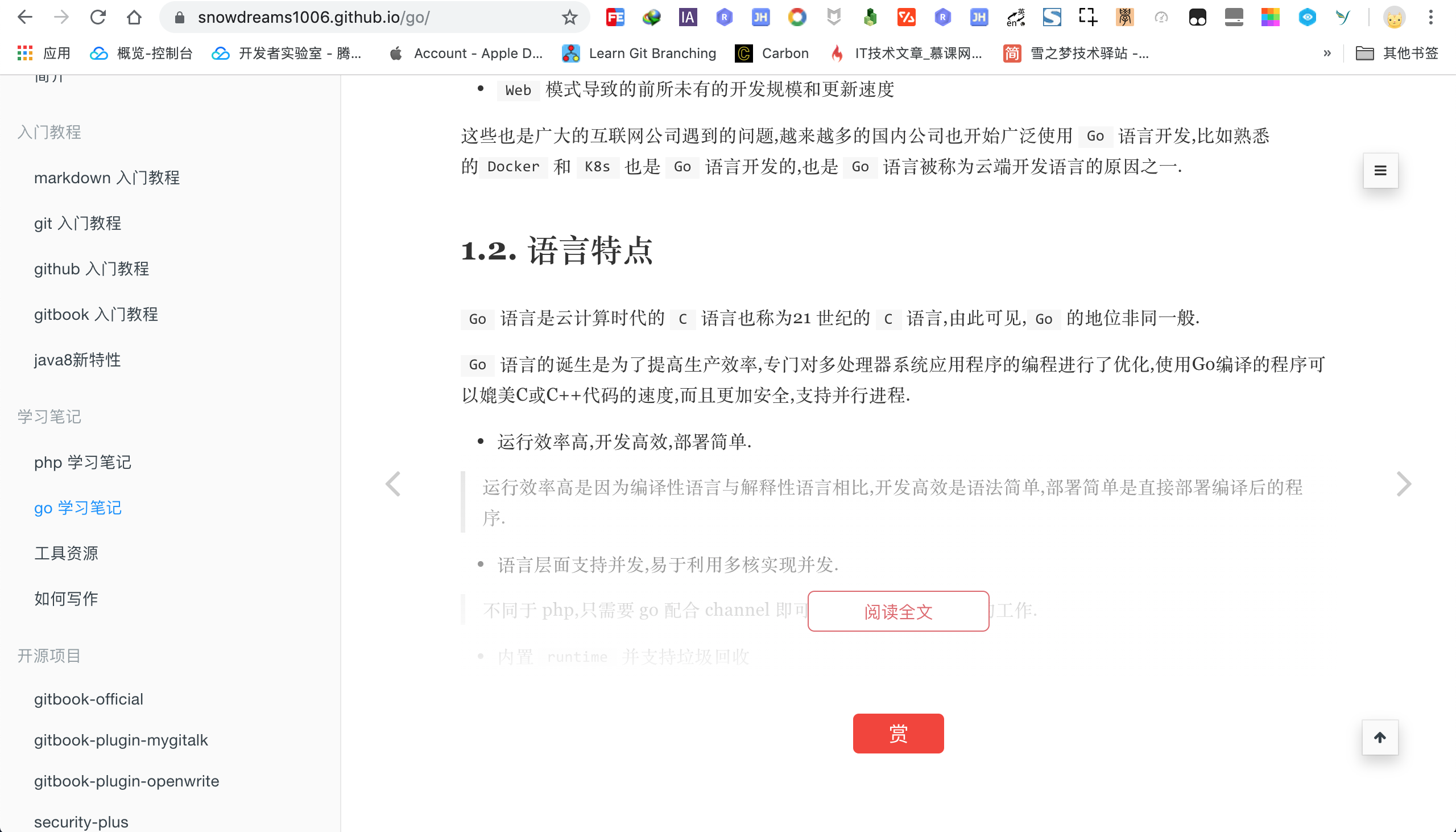The height and width of the screenshot is (832, 1456).
Task: Bookmark the page with the star icon
Action: [568, 17]
